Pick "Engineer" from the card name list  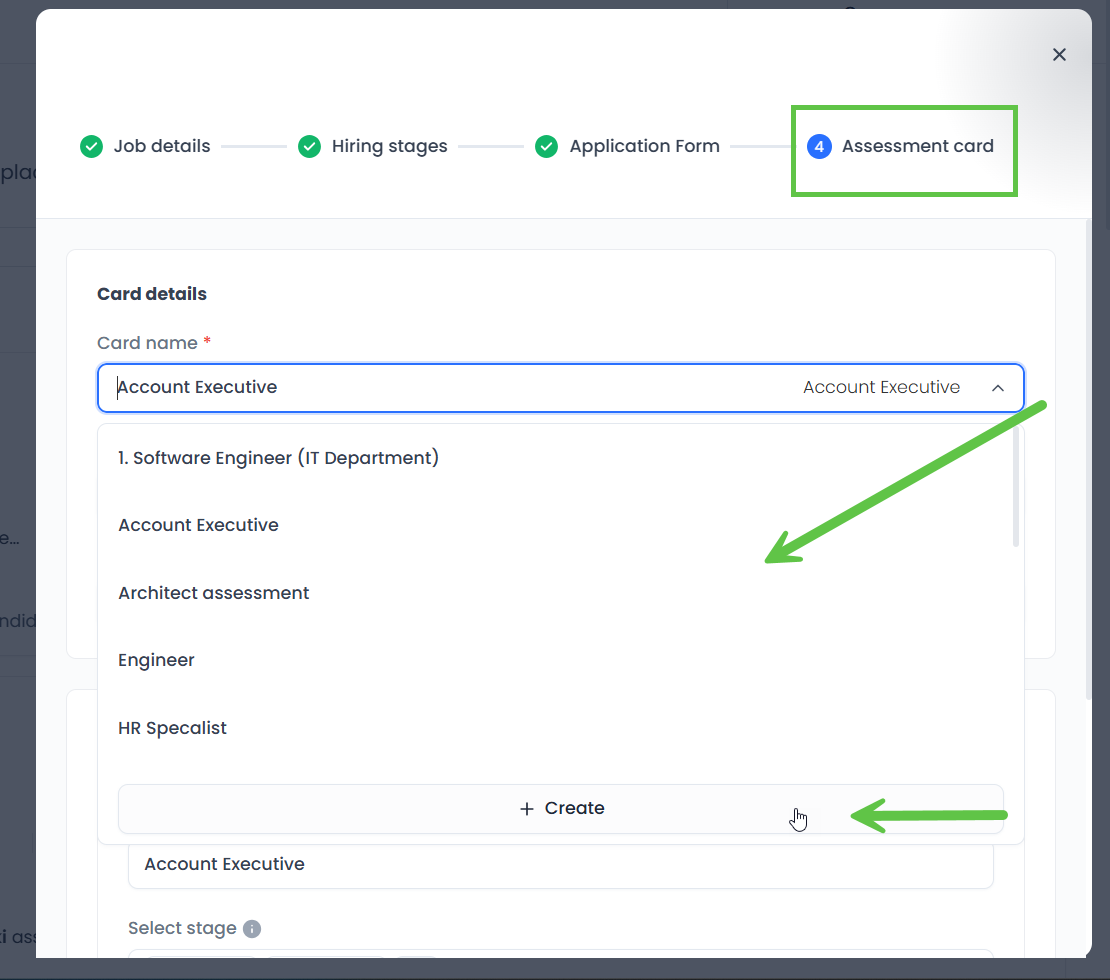pyautogui.click(x=156, y=660)
